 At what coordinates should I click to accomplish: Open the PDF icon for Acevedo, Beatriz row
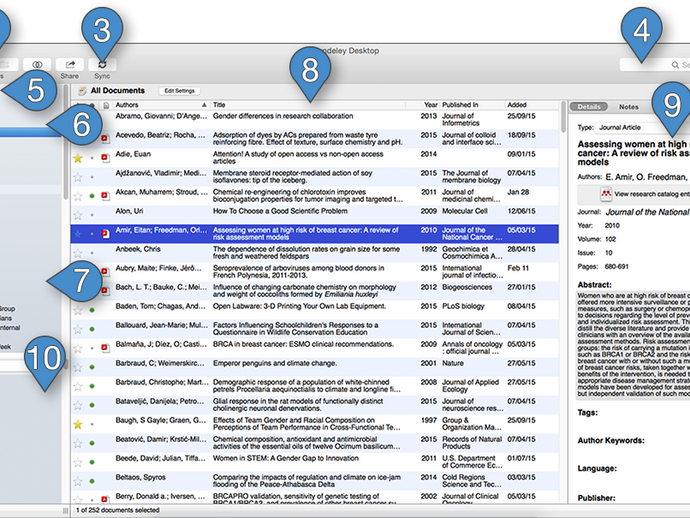pos(106,139)
